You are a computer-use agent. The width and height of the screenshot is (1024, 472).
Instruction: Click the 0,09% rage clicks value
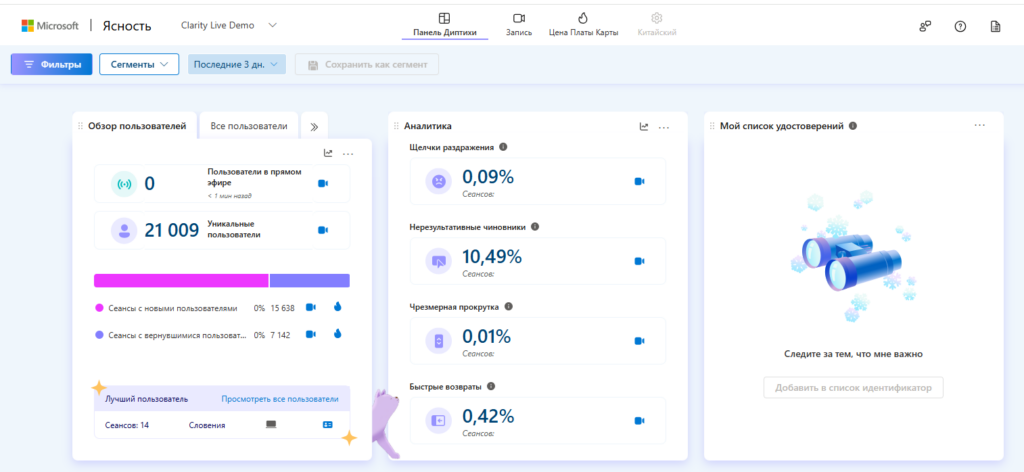[488, 177]
